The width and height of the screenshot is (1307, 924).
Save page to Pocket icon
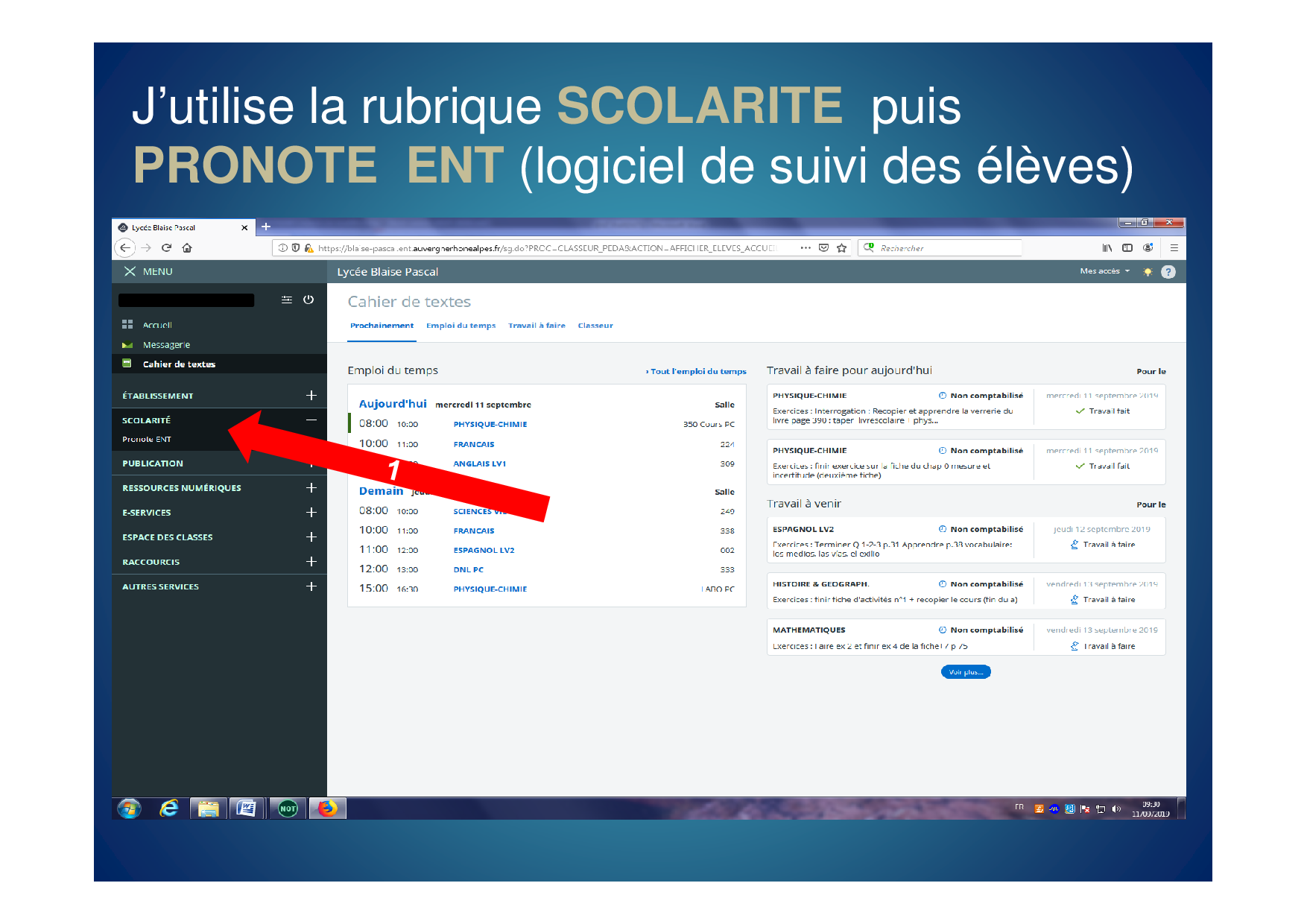[823, 248]
